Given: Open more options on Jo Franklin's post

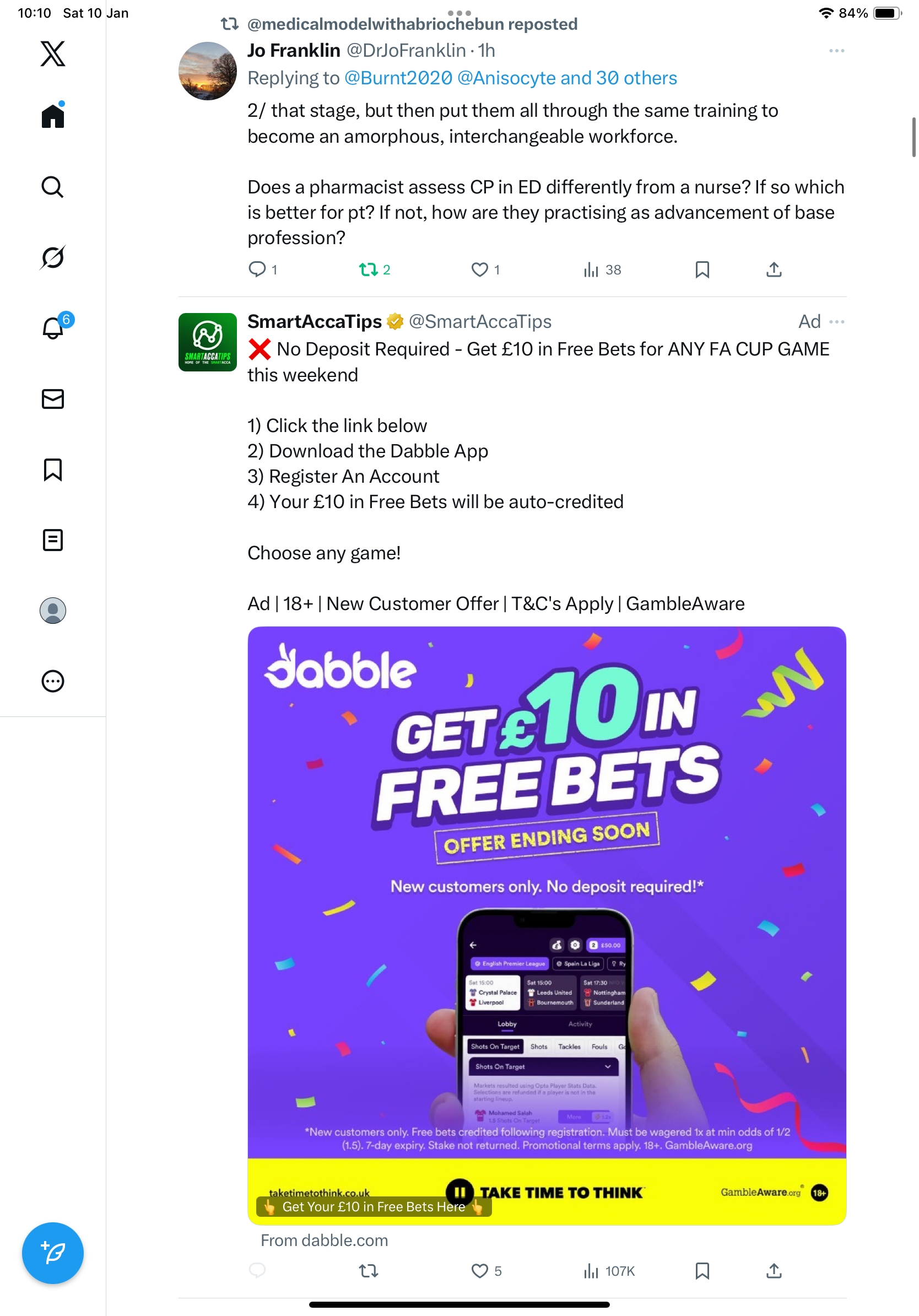Looking at the screenshot, I should coord(836,51).
